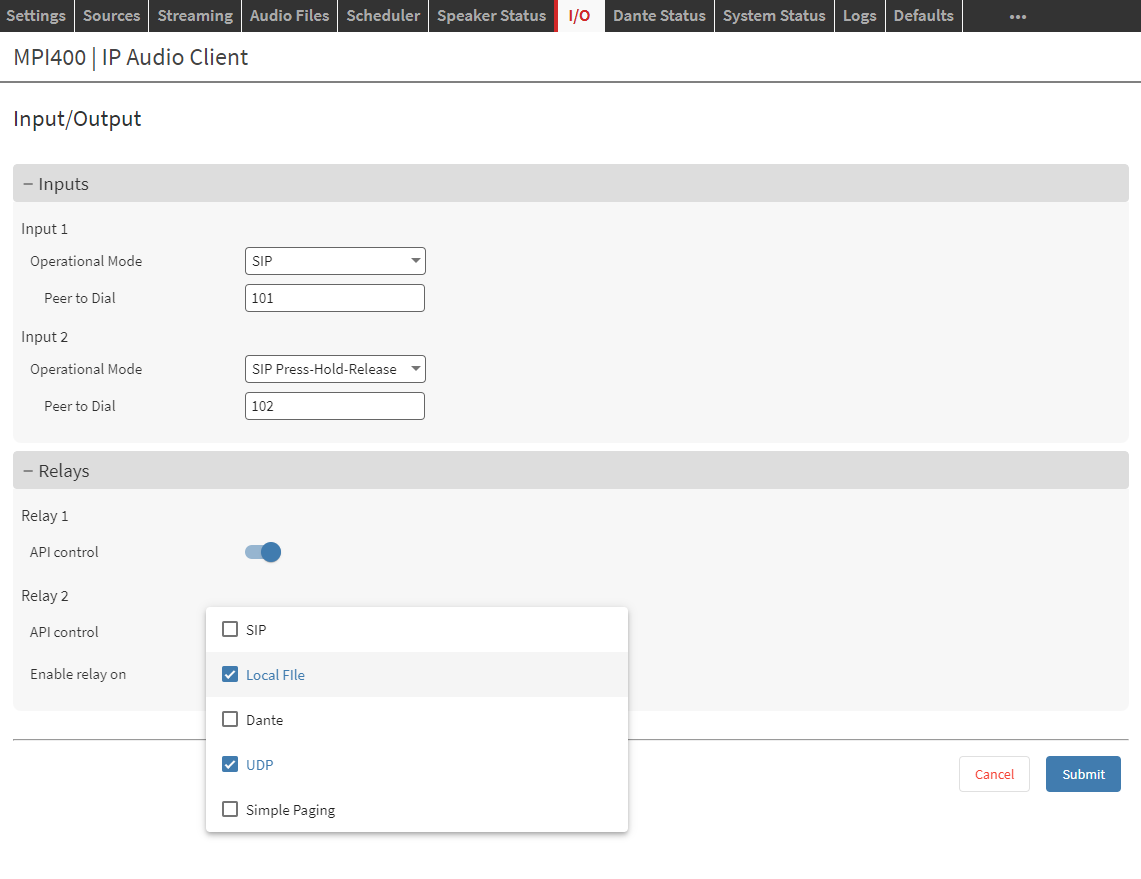Open Input 1 Operational Mode dropdown
1141x879 pixels.
(335, 261)
